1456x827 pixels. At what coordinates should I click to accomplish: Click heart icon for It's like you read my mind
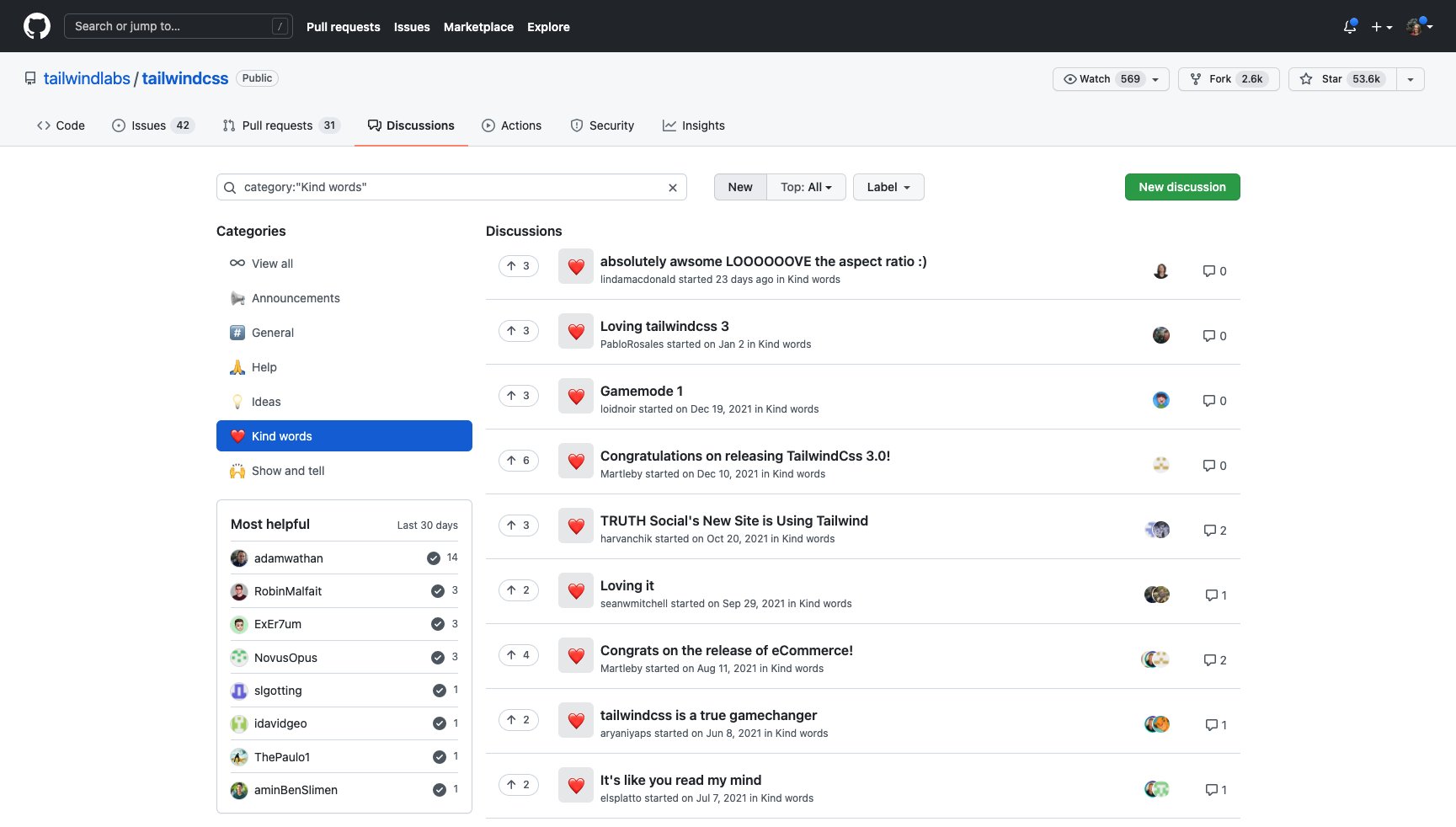(576, 786)
